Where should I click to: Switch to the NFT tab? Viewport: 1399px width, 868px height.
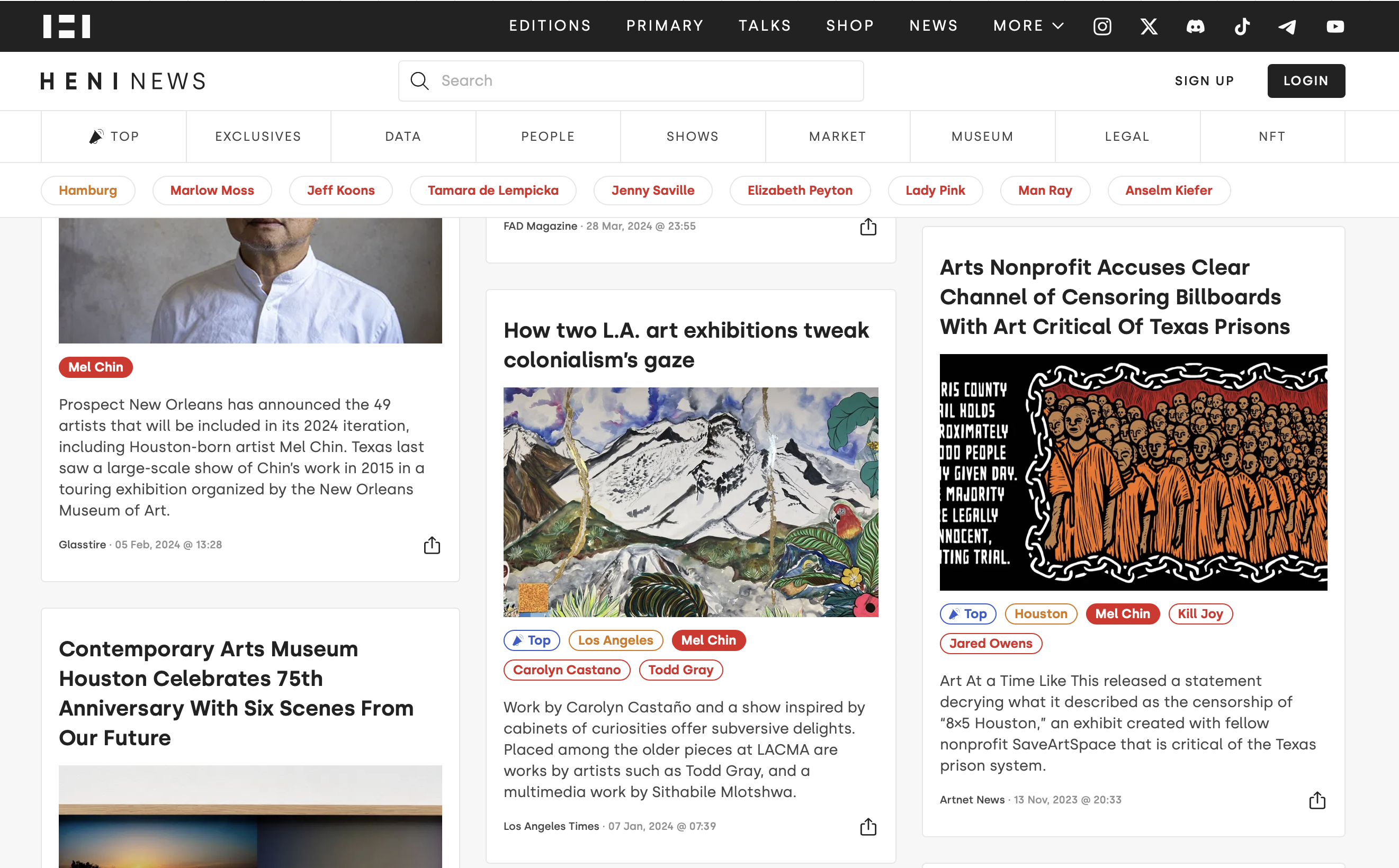(x=1272, y=137)
